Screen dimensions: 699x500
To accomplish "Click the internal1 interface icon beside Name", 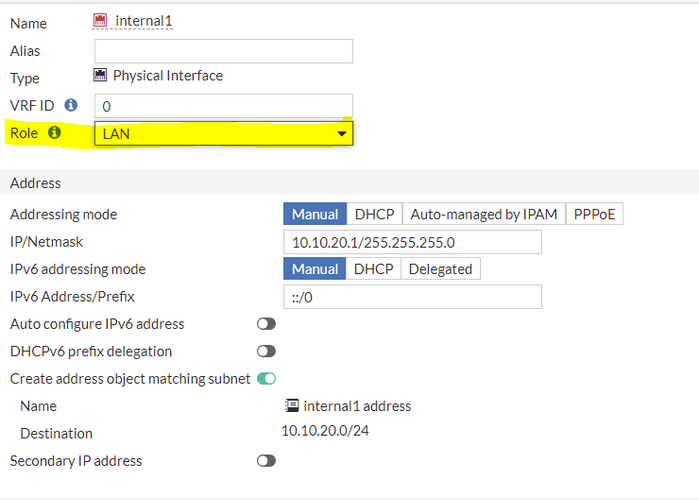I will coord(99,21).
